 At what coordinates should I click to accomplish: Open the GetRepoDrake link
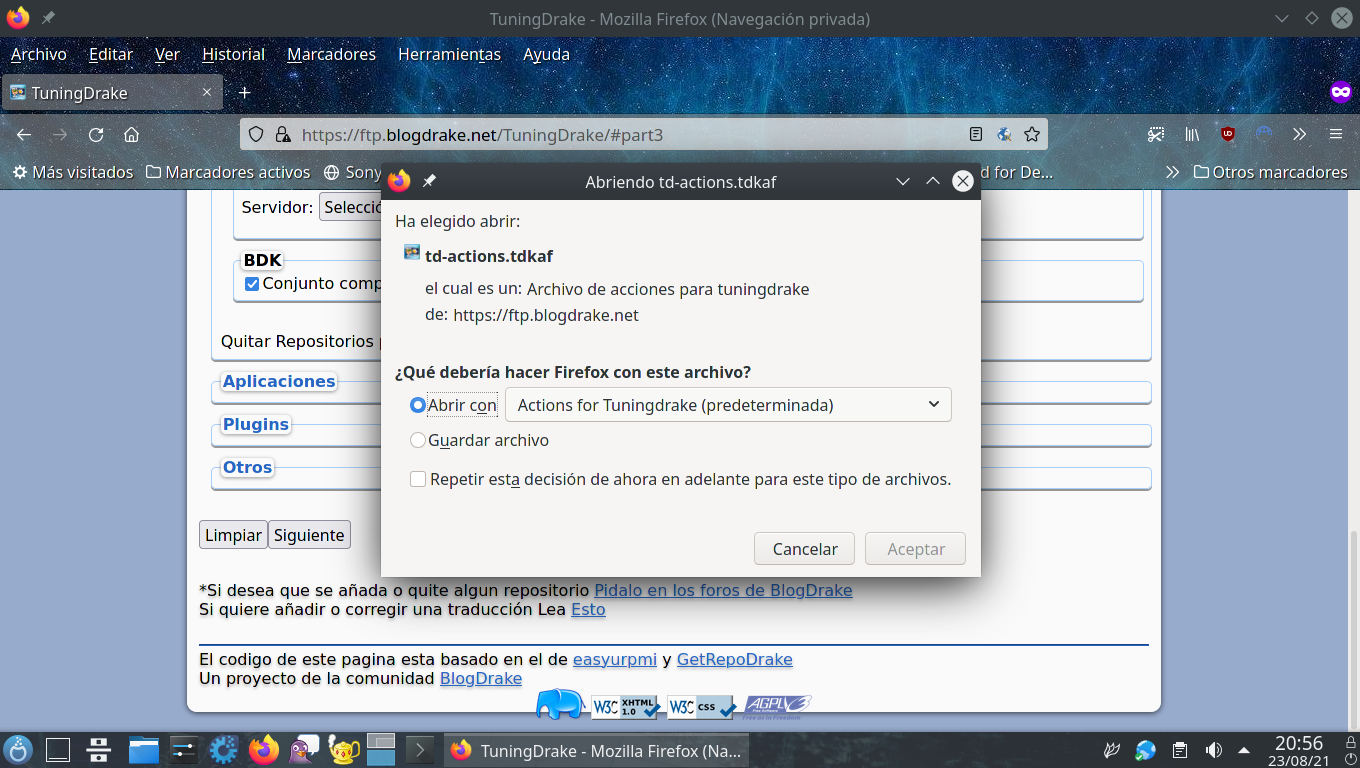click(735, 659)
